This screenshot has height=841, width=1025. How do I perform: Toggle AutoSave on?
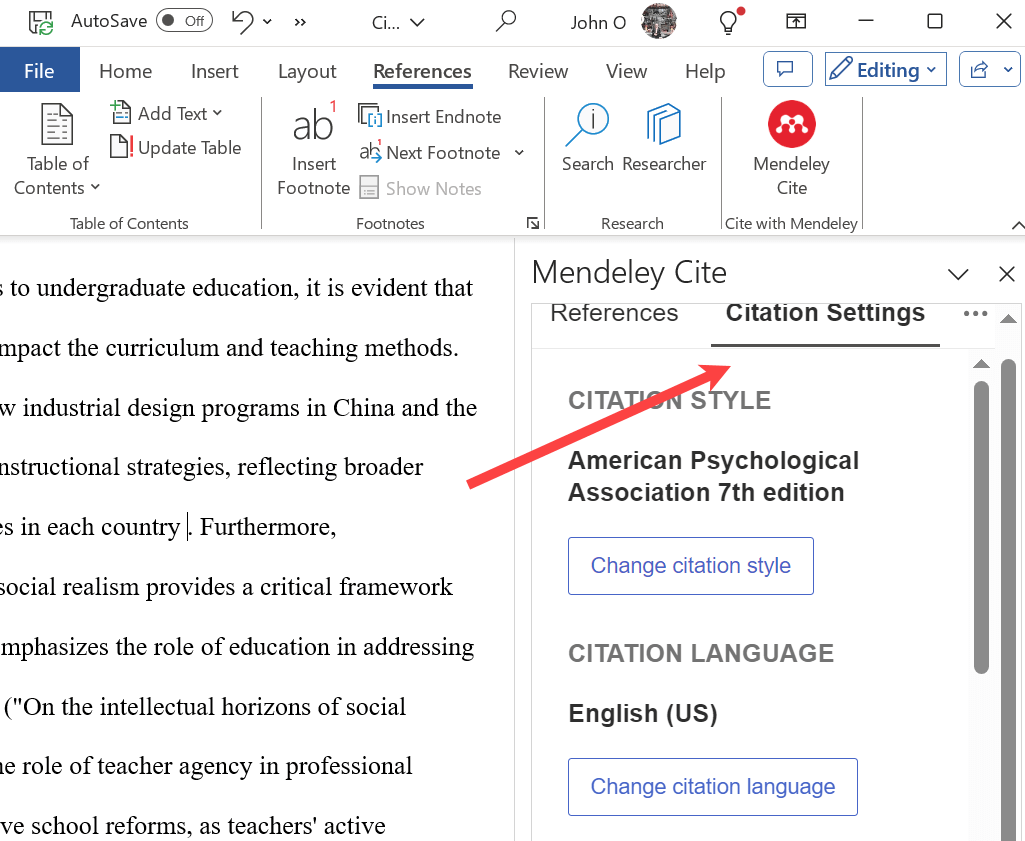[184, 20]
